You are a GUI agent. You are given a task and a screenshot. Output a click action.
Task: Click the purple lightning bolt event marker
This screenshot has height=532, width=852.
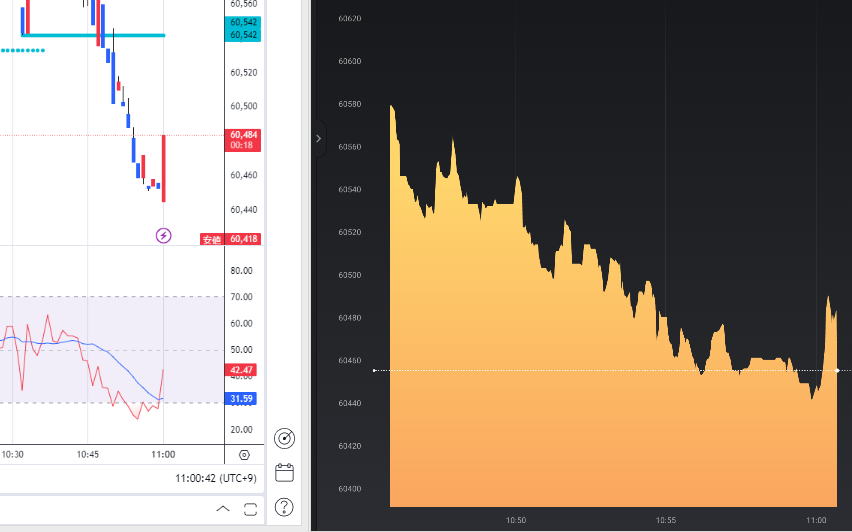tap(164, 236)
